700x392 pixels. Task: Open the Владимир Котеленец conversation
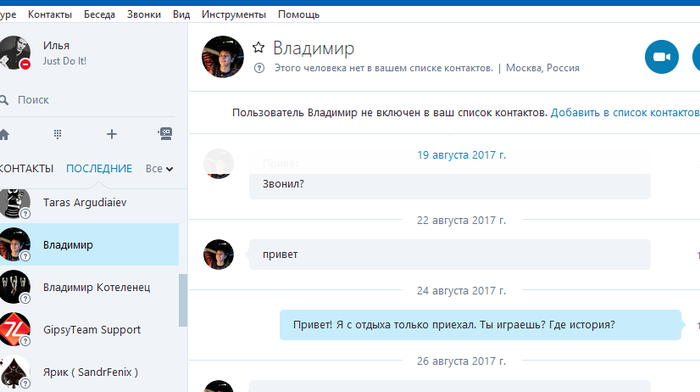click(x=89, y=287)
